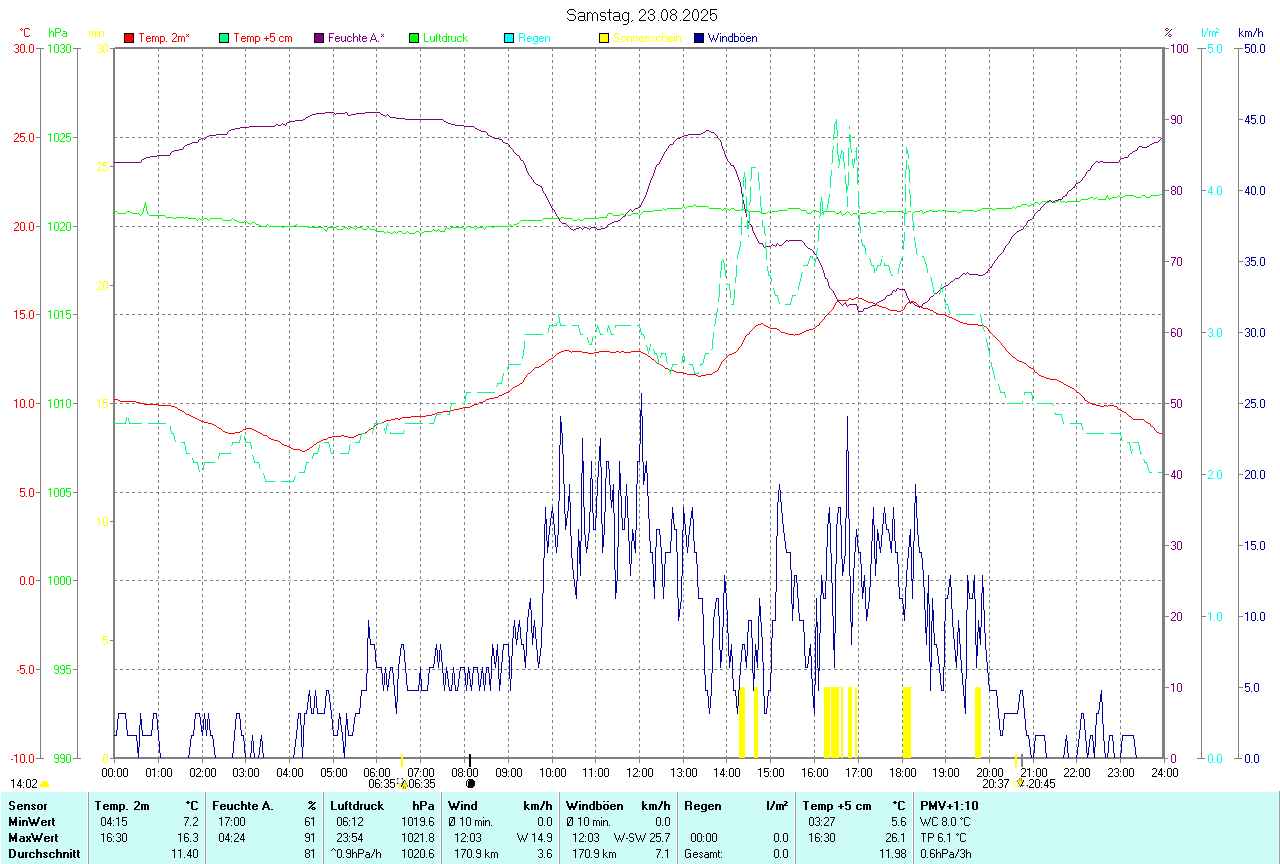Click the purple Feuchte A. legend square
Screen dimensions: 1280x864
coord(319,38)
